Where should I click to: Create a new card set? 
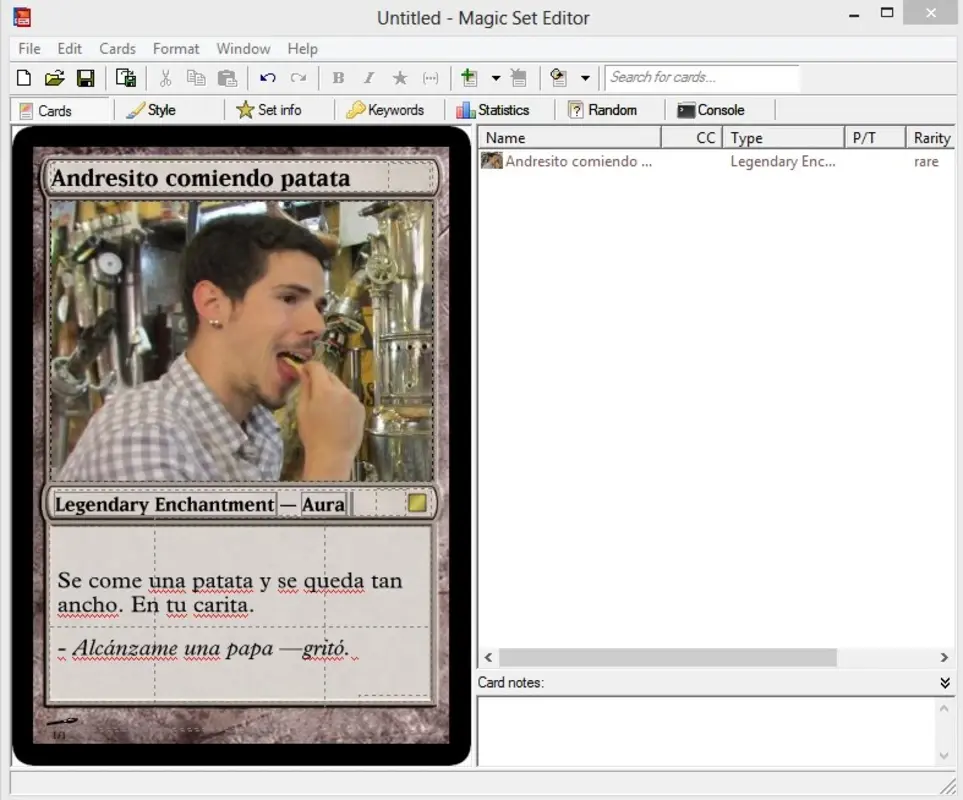point(22,78)
